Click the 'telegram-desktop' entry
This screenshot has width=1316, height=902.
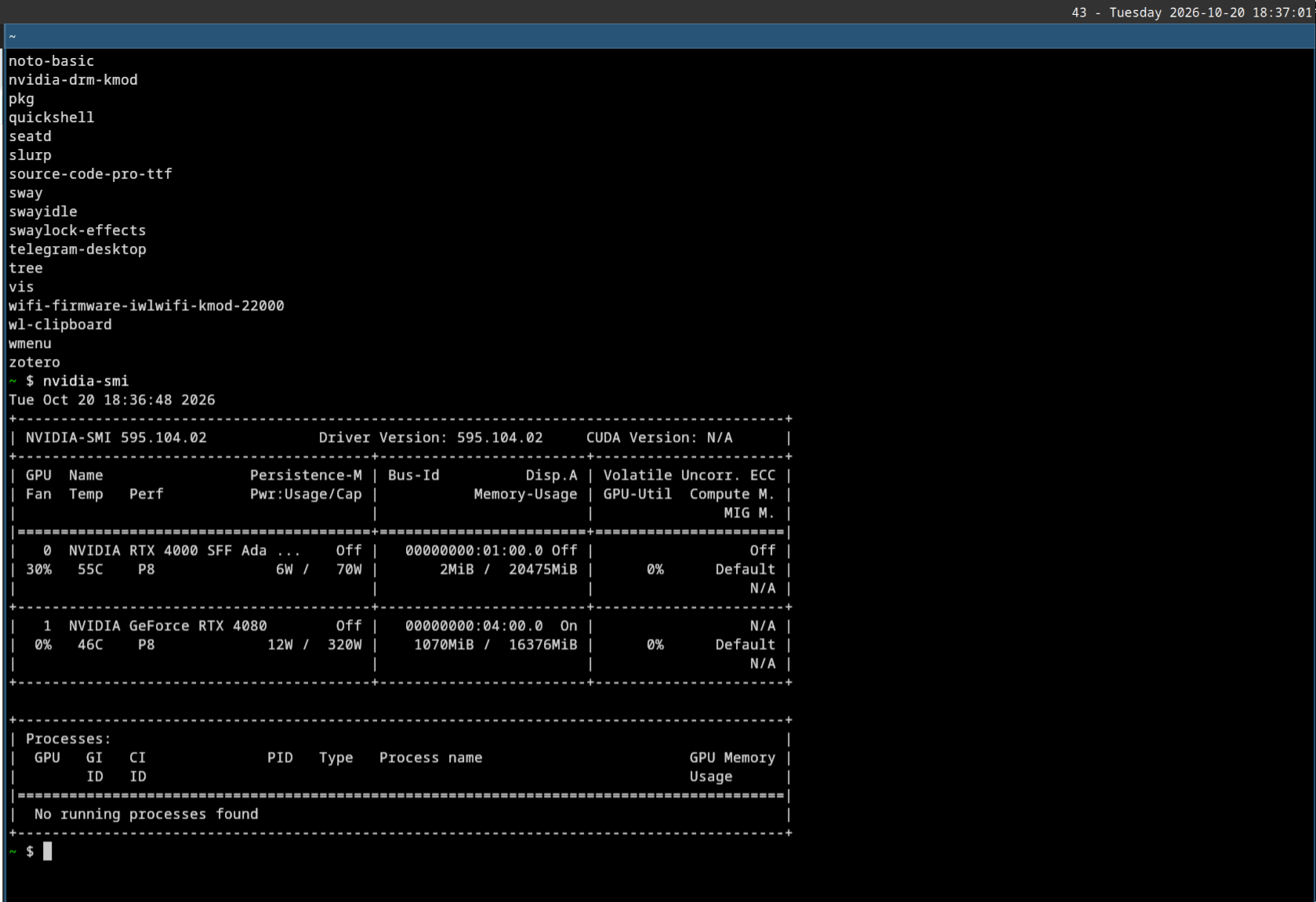pyautogui.click(x=78, y=249)
